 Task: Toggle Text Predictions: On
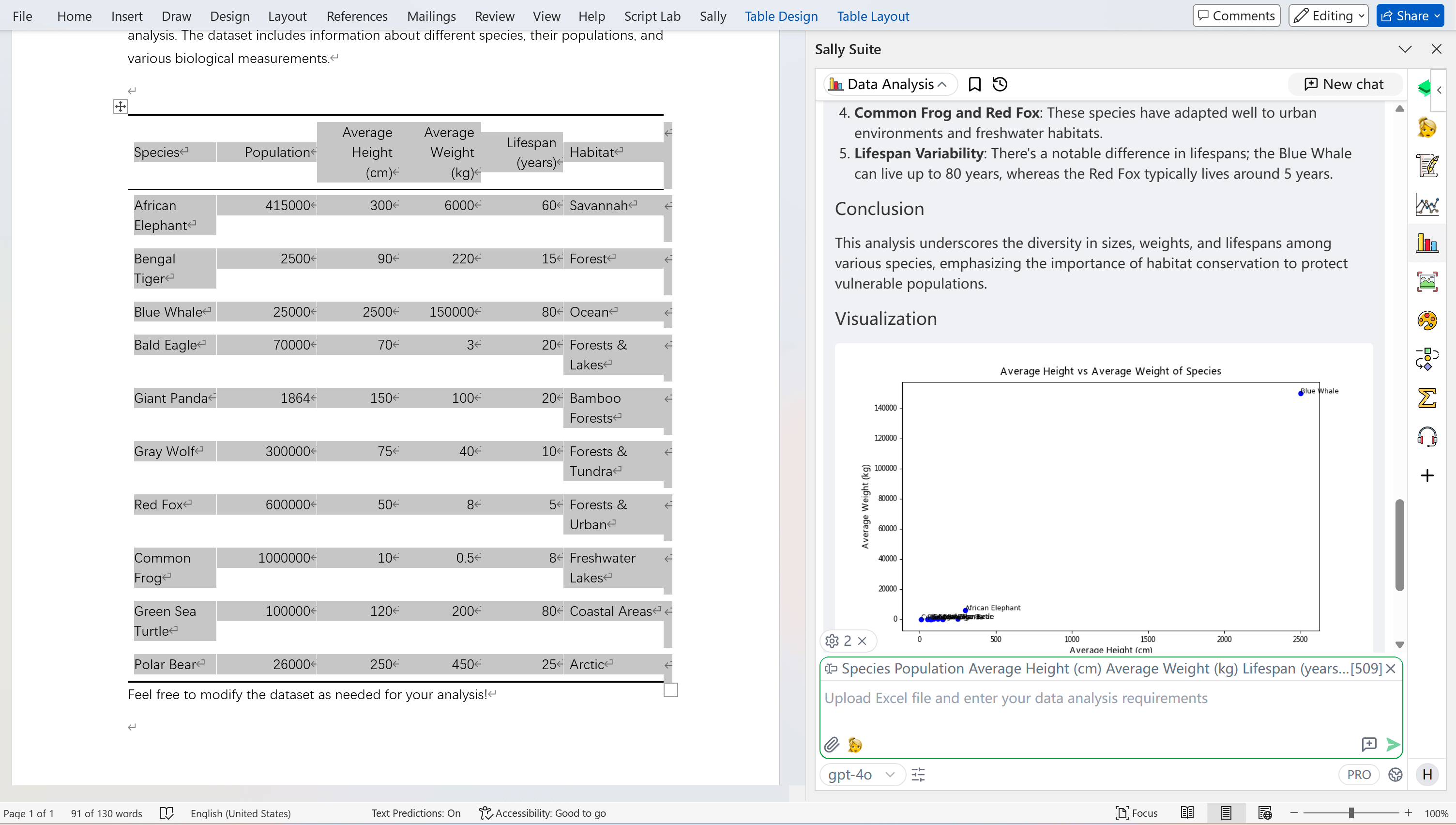coord(416,813)
